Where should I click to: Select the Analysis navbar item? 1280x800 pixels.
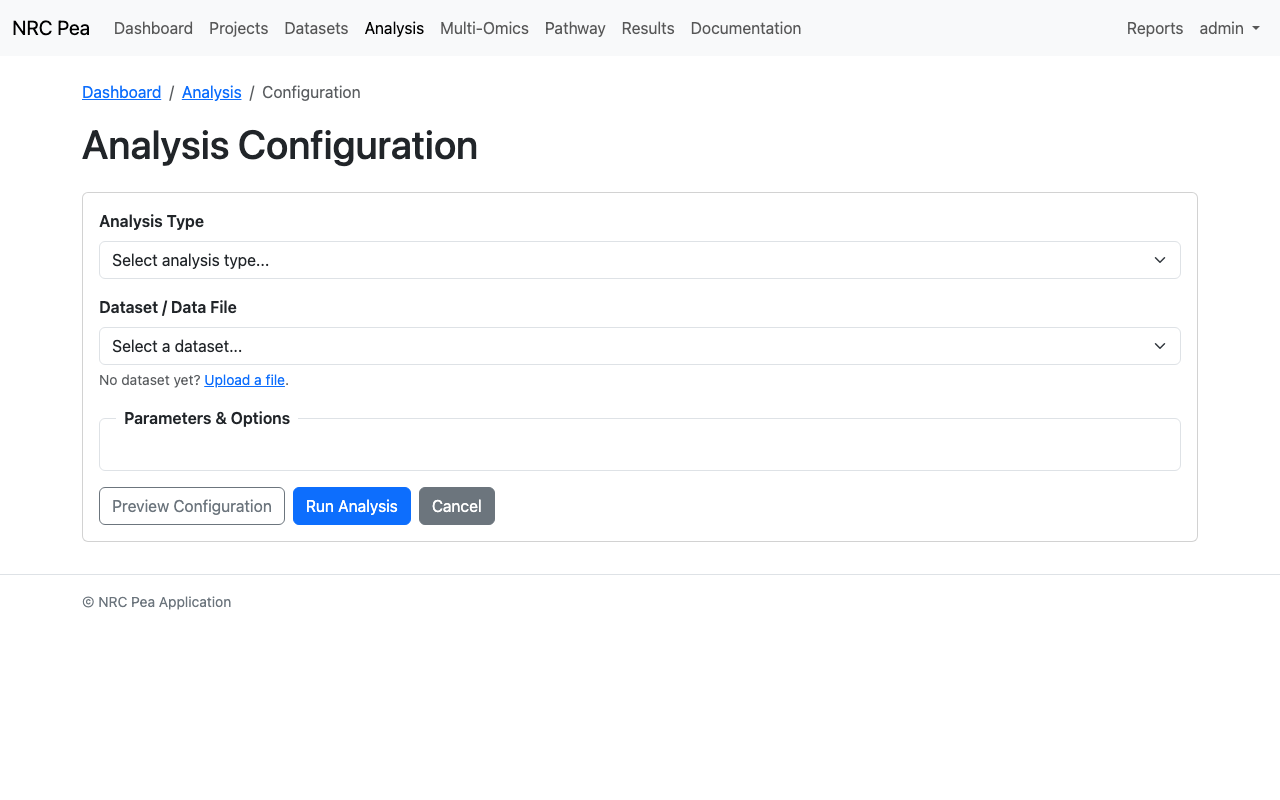(x=394, y=28)
